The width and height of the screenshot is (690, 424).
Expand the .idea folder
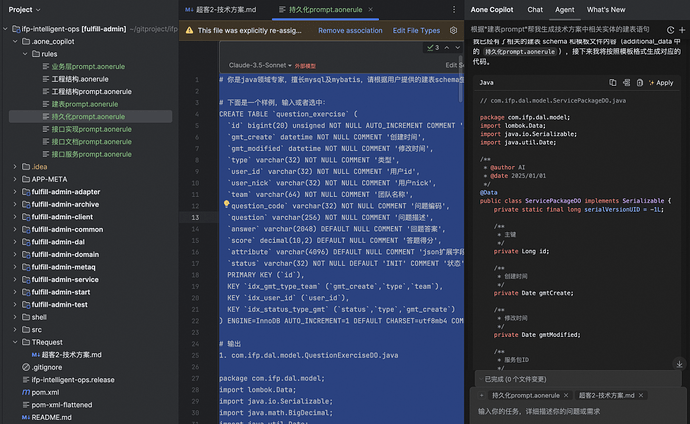pos(15,167)
